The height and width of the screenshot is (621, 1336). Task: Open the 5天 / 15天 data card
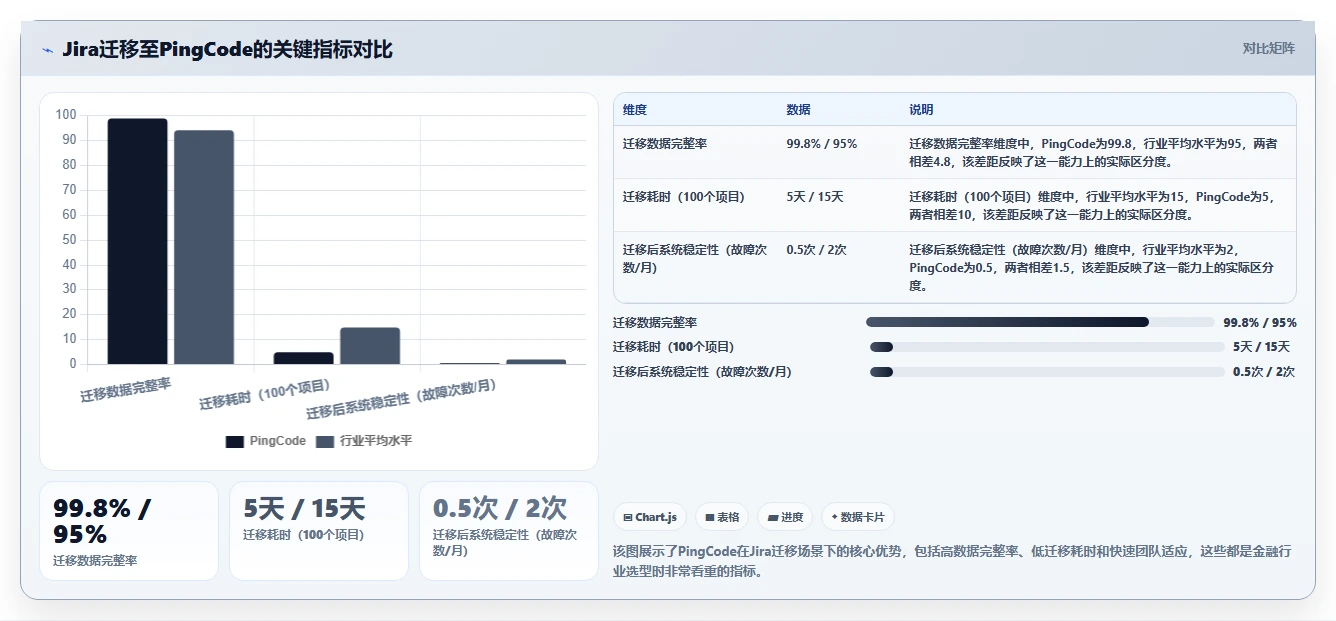(319, 531)
